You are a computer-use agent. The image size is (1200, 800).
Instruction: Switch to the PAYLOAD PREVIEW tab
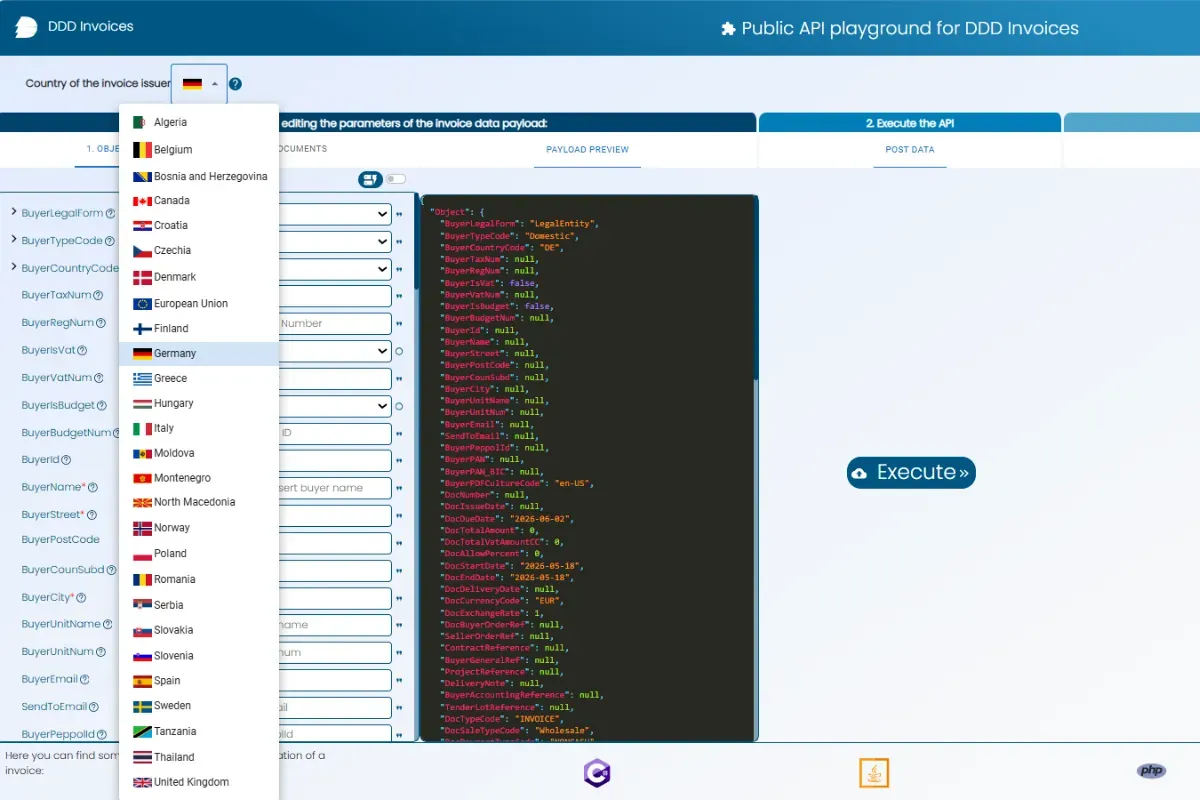587,150
